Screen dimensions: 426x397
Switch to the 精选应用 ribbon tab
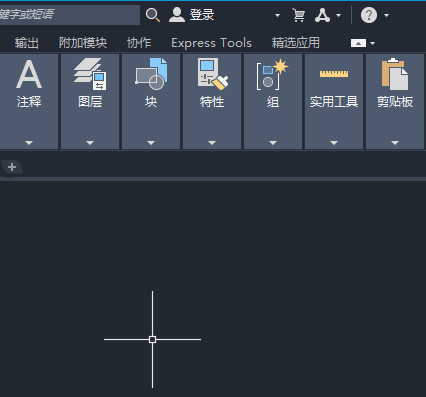pos(295,43)
